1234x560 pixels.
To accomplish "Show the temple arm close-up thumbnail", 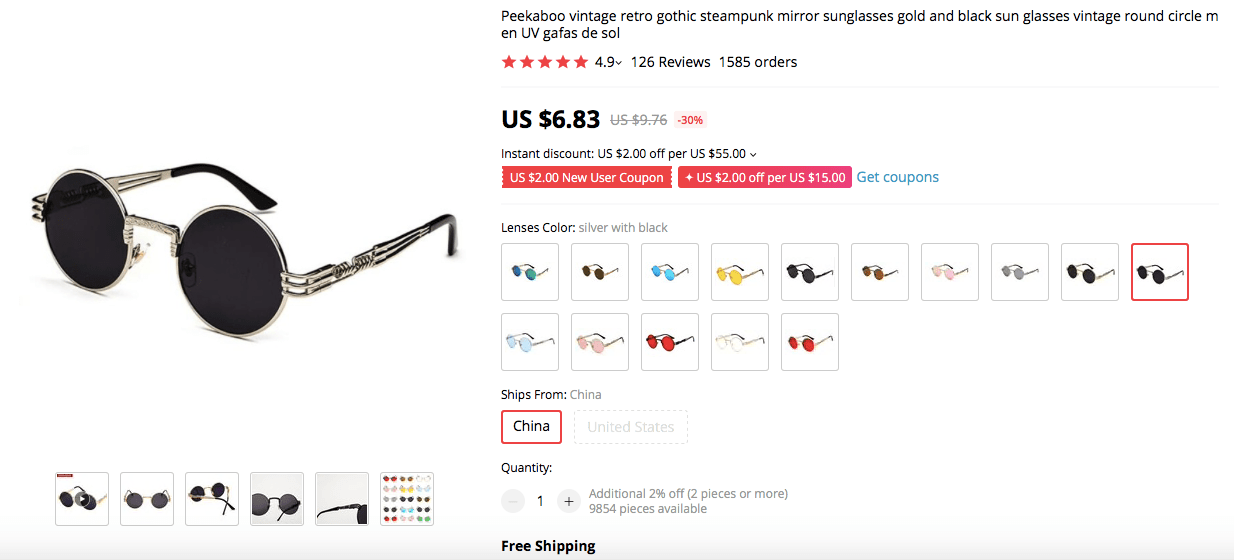I will [x=342, y=498].
